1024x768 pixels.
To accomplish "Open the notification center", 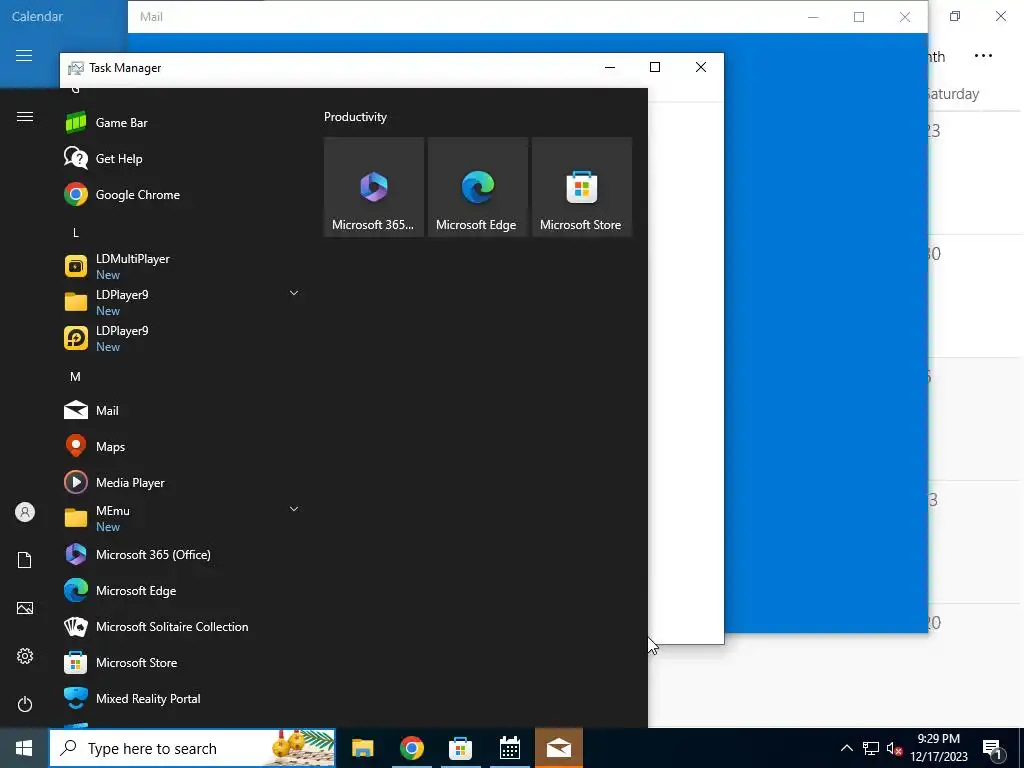I will point(993,749).
